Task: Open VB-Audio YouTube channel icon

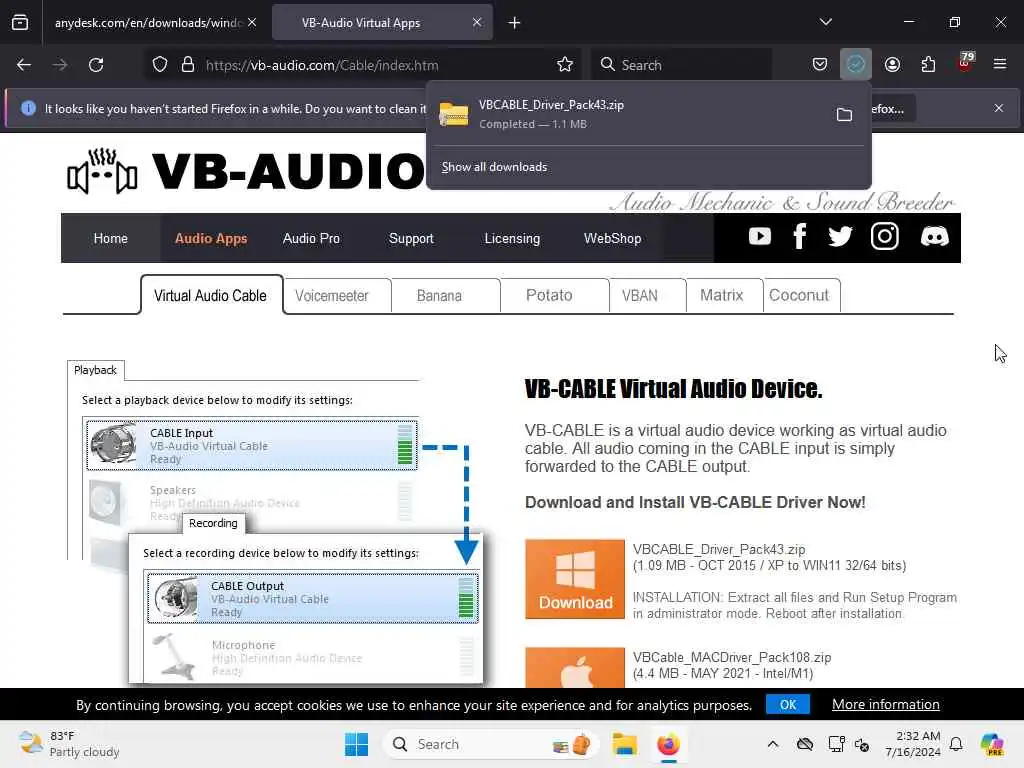Action: [760, 236]
